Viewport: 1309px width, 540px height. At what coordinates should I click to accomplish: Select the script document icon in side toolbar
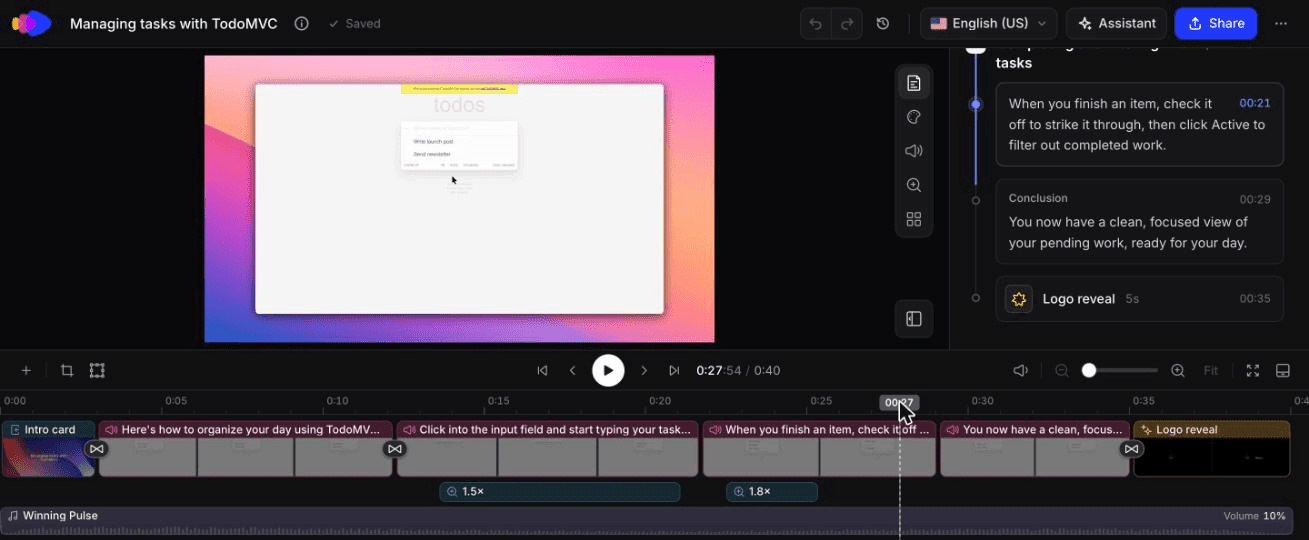914,83
